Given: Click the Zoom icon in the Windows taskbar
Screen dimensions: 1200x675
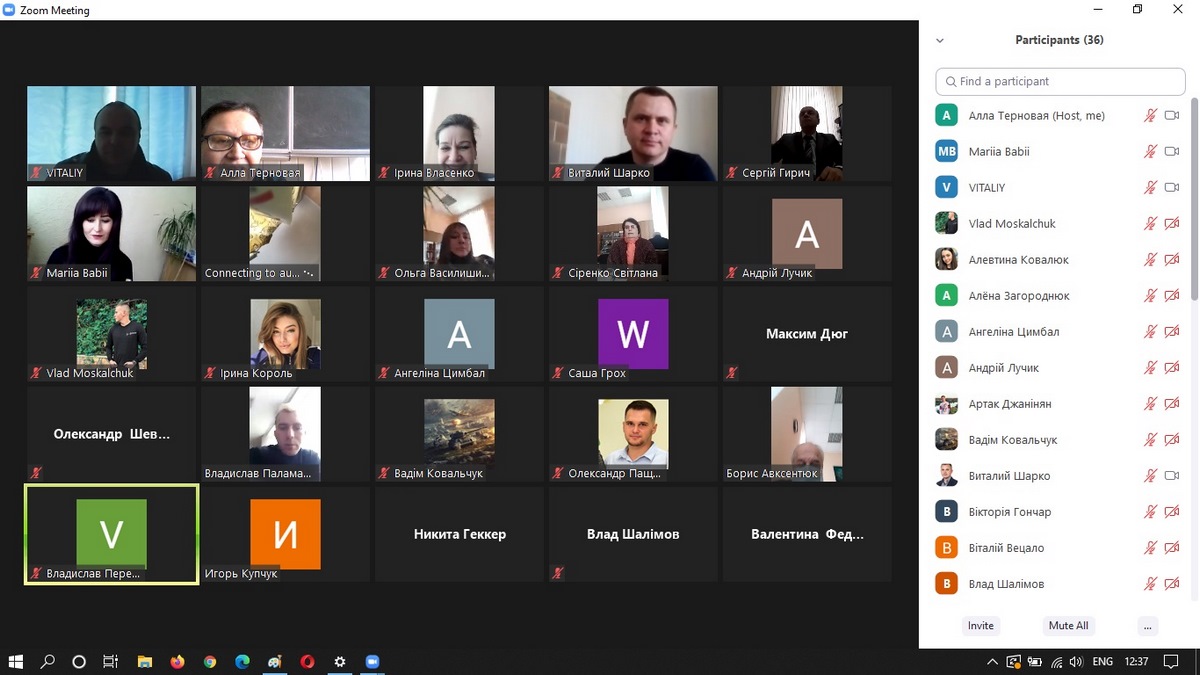Looking at the screenshot, I should coord(373,662).
